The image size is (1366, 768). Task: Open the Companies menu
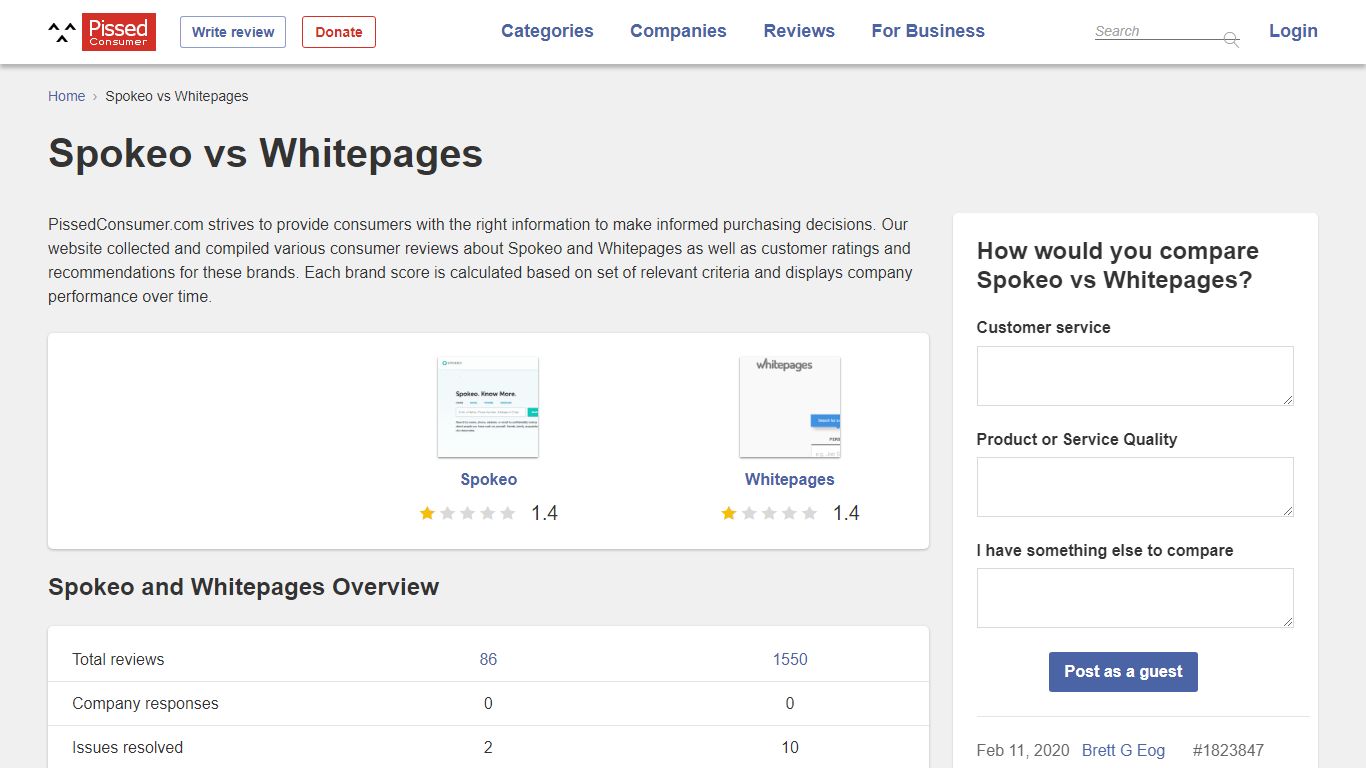pyautogui.click(x=678, y=31)
